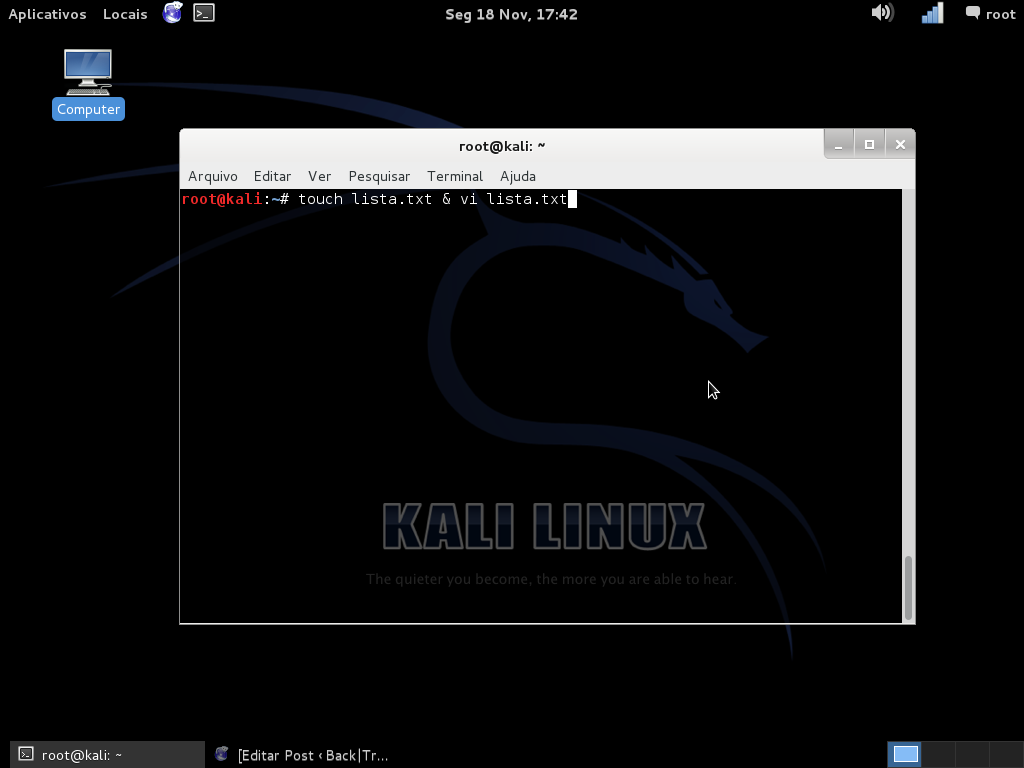The image size is (1024, 768).
Task: Launch the Iceweasel web browser icon
Action: pos(172,12)
